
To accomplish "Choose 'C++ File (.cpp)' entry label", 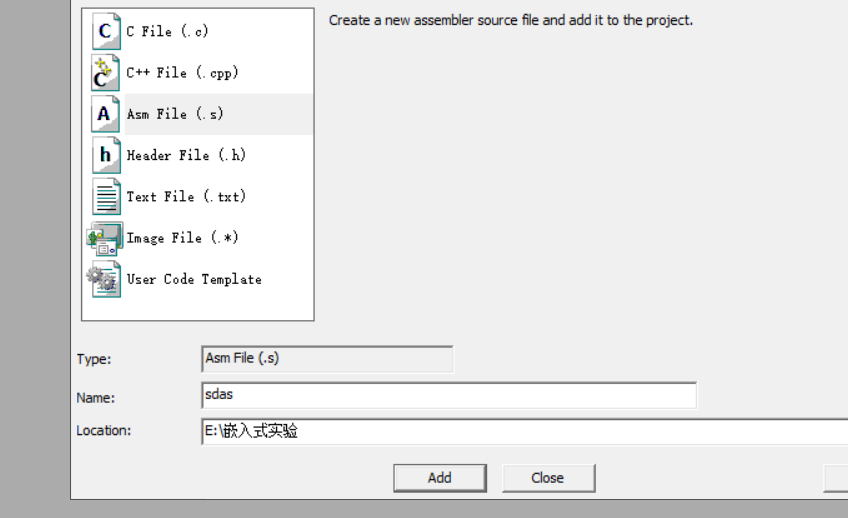I will click(x=182, y=73).
